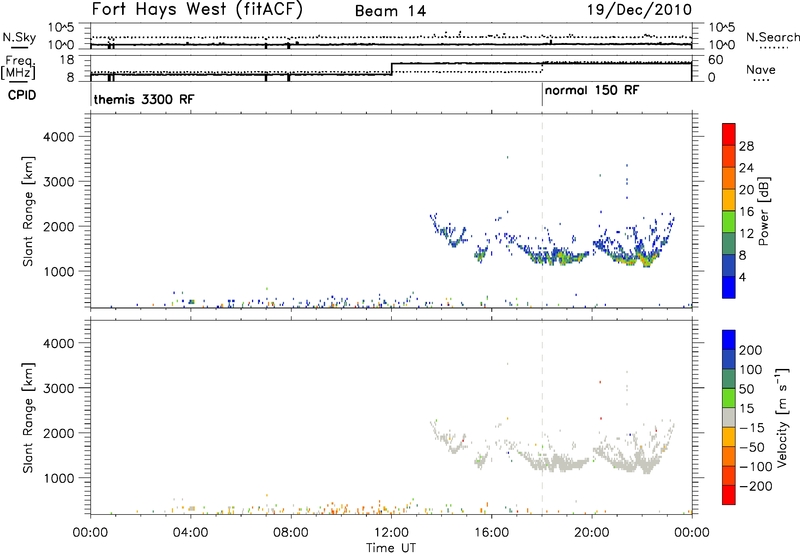Click the '4000' tick on velocity panel

(x=58, y=343)
